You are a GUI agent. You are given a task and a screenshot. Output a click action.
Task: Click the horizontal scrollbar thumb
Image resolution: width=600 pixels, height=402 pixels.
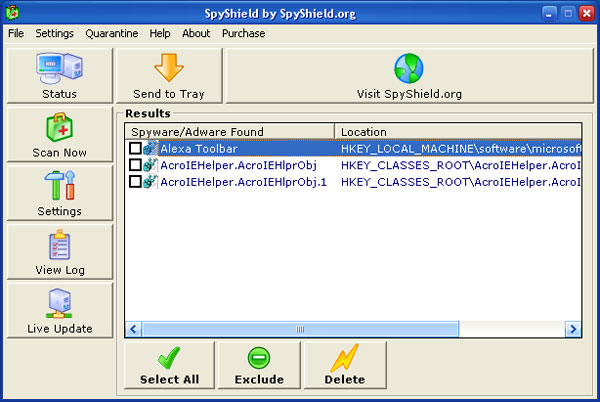point(300,329)
